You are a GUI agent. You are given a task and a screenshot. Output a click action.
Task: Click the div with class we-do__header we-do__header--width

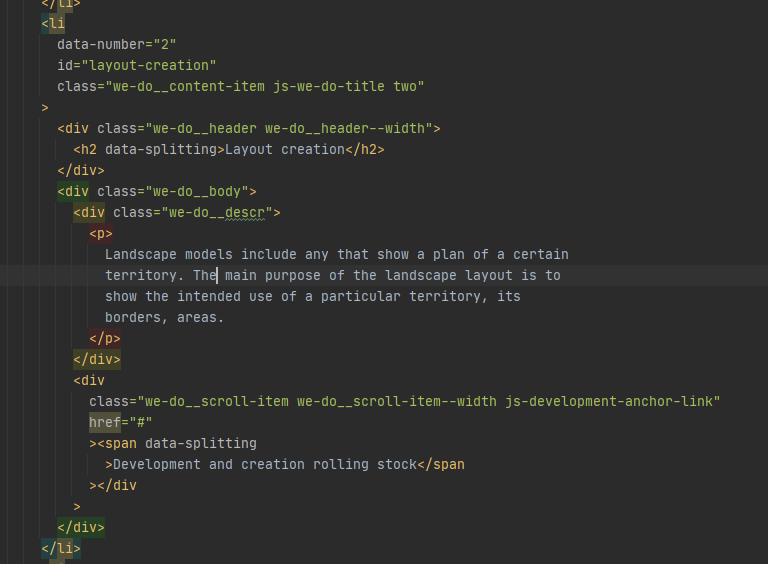point(249,129)
